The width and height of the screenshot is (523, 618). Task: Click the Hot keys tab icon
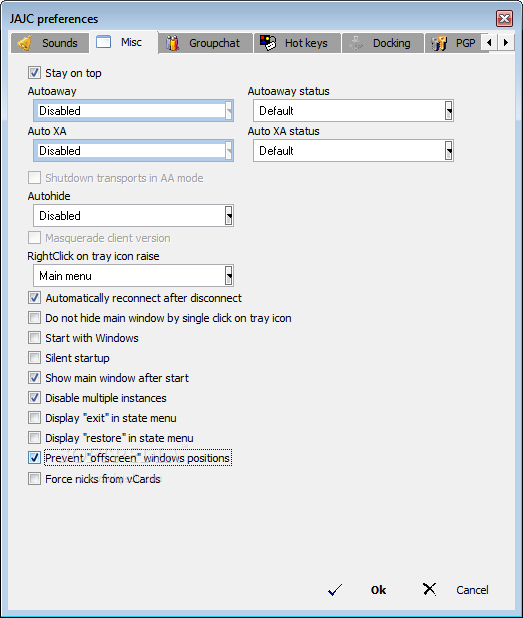[268, 43]
